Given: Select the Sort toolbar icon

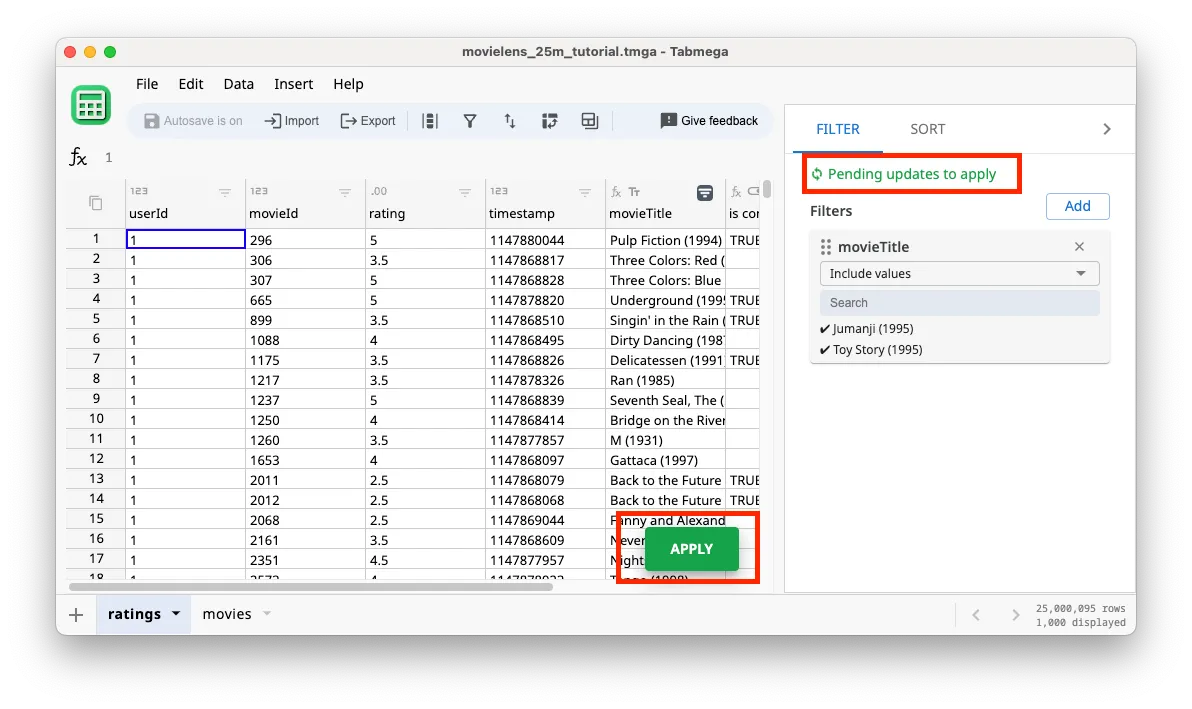Looking at the screenshot, I should [510, 120].
